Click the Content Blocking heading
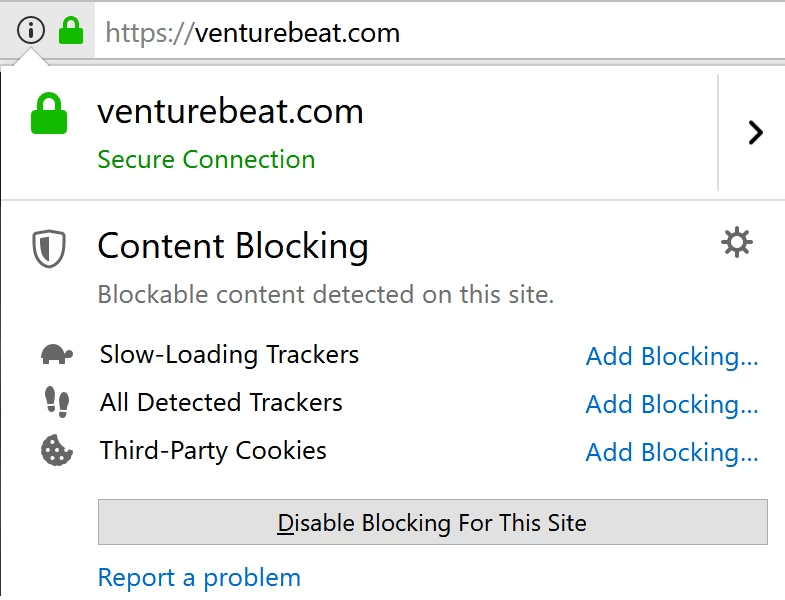The height and width of the screenshot is (600, 785). point(233,246)
